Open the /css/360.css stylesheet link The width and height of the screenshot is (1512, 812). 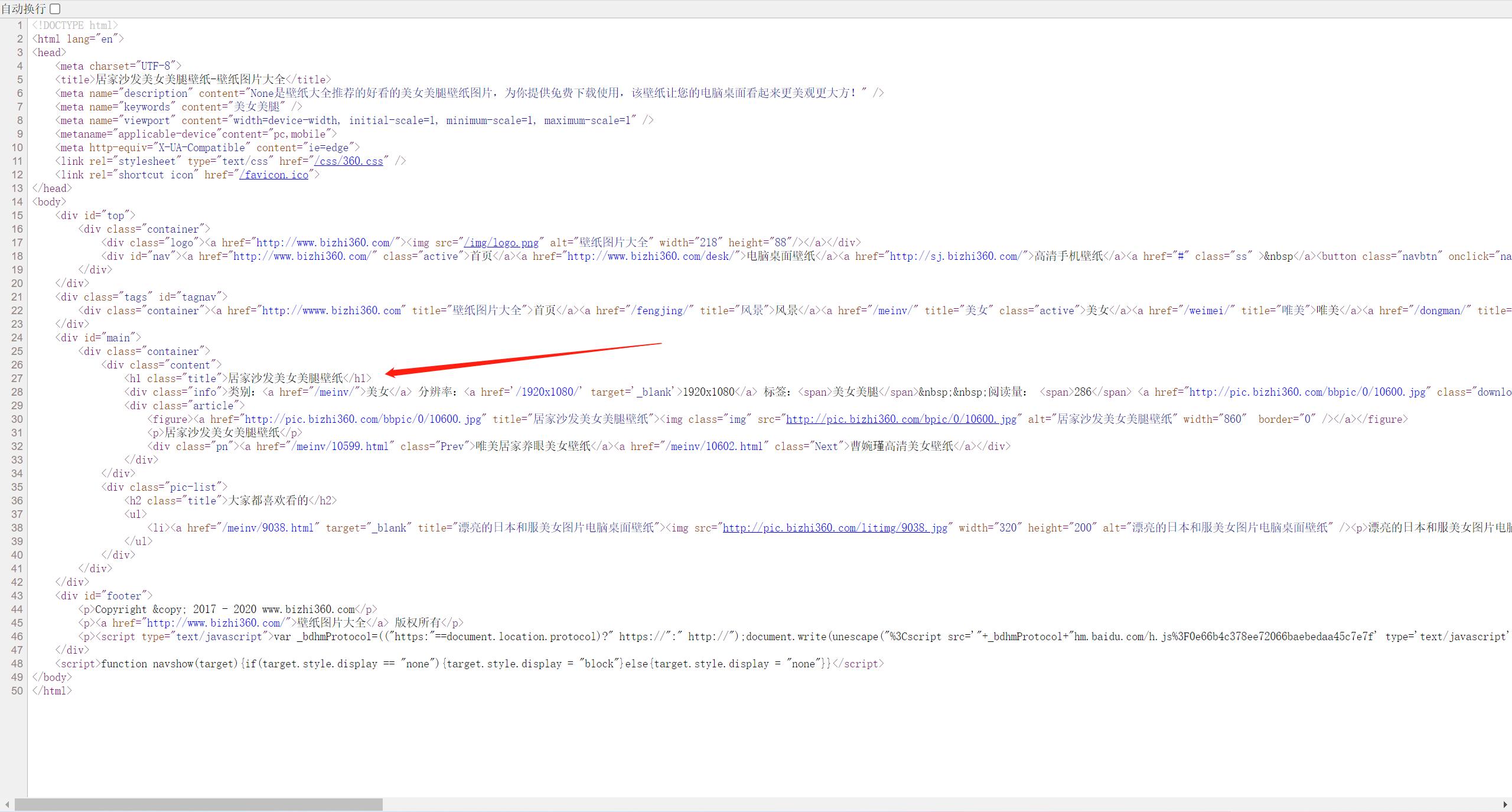(348, 161)
